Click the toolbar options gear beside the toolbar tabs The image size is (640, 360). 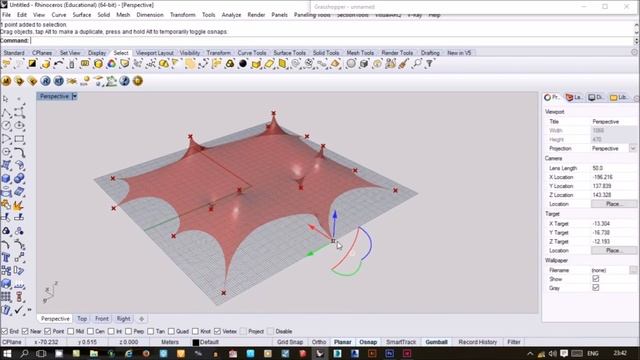coord(634,53)
